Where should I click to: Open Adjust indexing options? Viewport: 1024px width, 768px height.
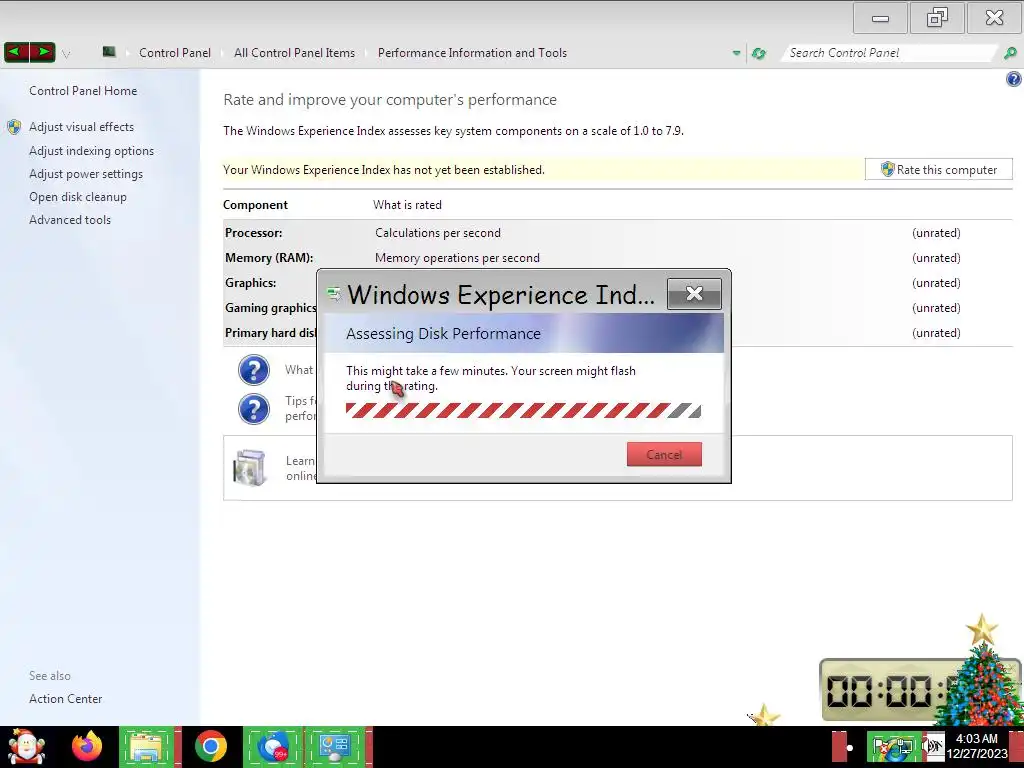[x=91, y=151]
